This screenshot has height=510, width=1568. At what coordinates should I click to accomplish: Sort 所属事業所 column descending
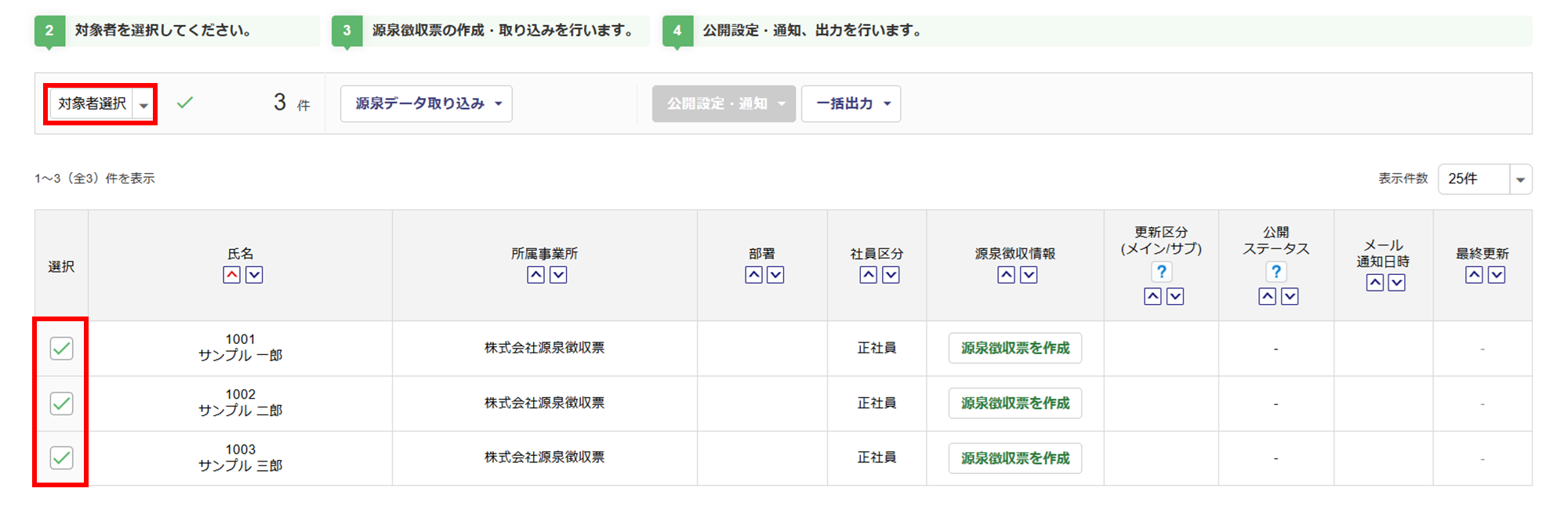[x=558, y=275]
